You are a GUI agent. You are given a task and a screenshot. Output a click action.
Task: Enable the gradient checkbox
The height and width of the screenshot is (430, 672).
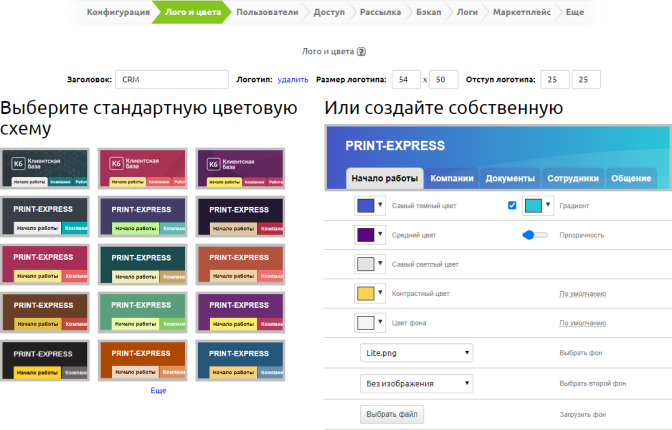pyautogui.click(x=513, y=206)
